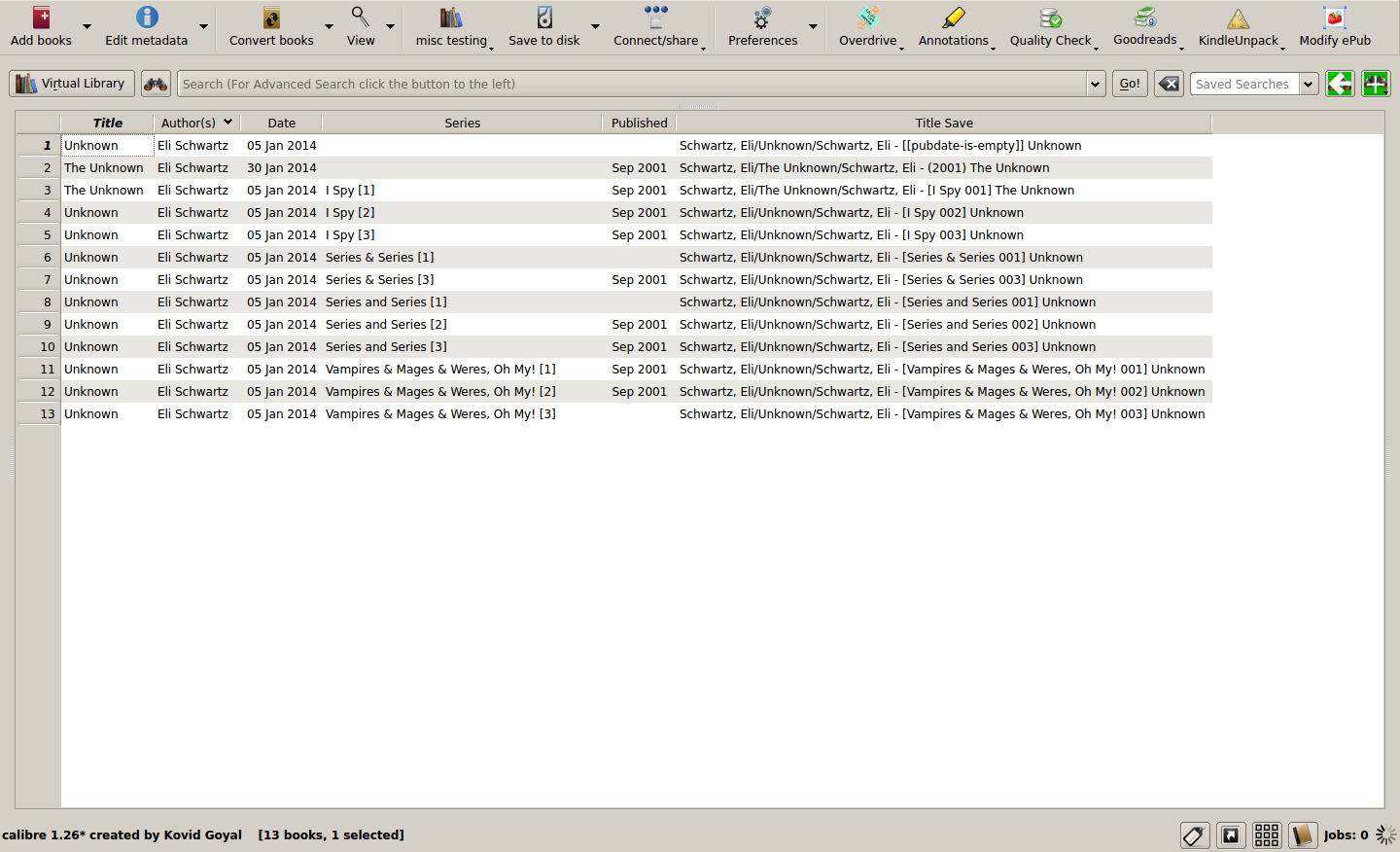Select row header number 9
This screenshot has height=852, width=1400.
pos(39,325)
